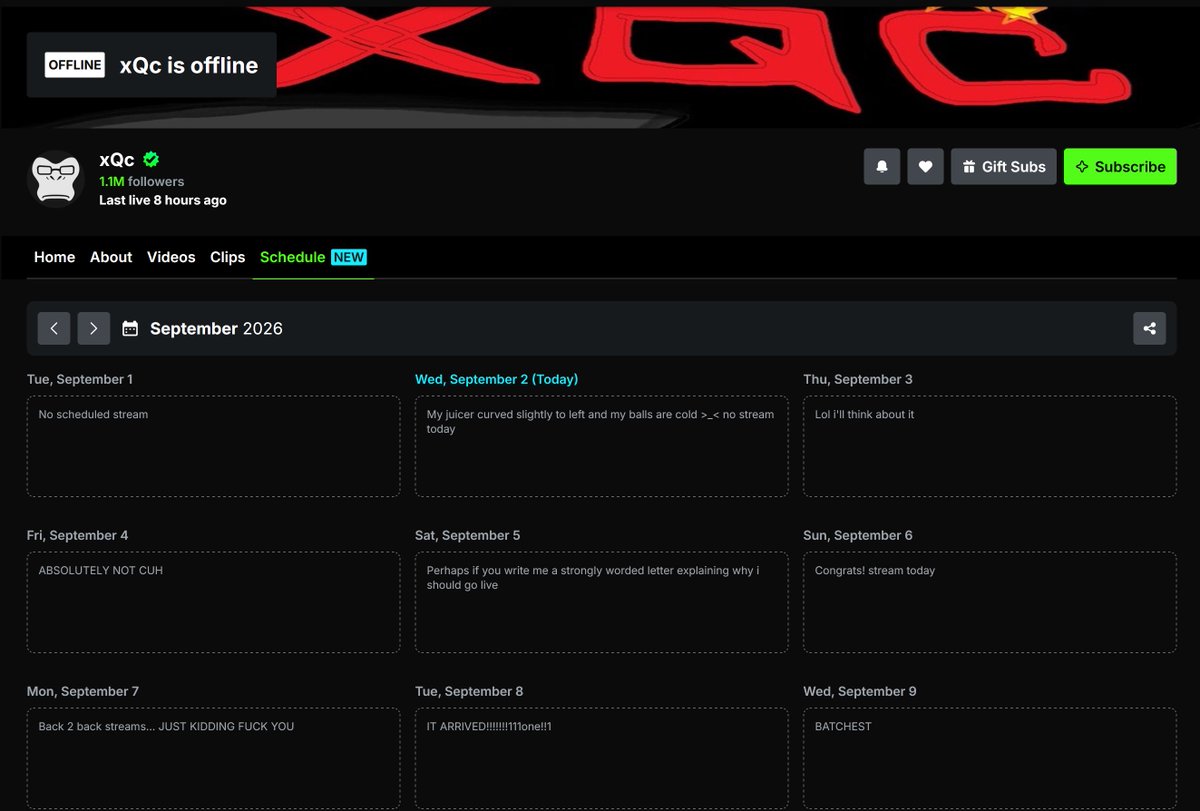The height and width of the screenshot is (811, 1200).
Task: Select the Clips tab
Action: (228, 257)
